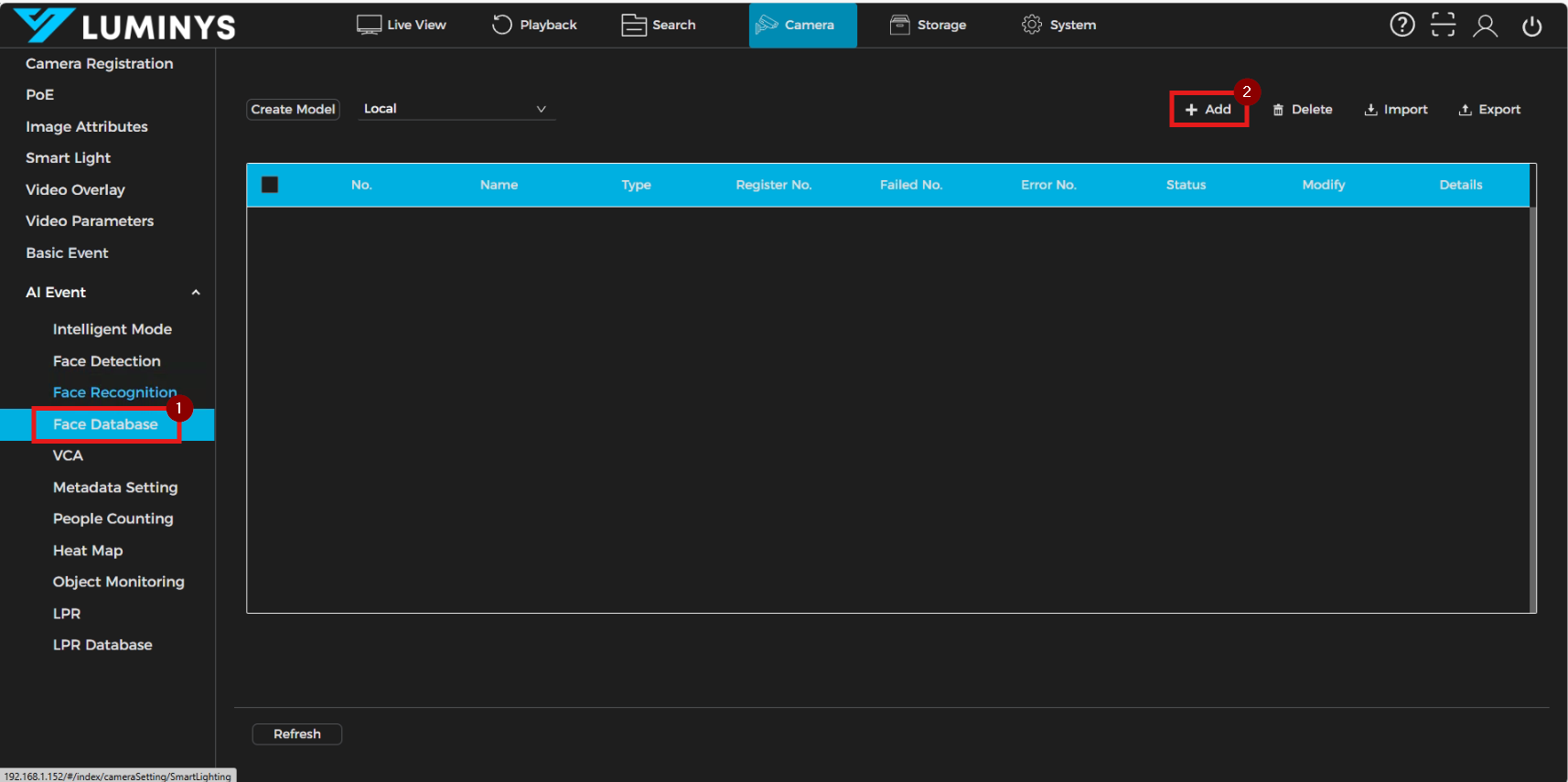Viewport: 1568px width, 782px height.
Task: Click the Create Model button
Action: [x=294, y=109]
